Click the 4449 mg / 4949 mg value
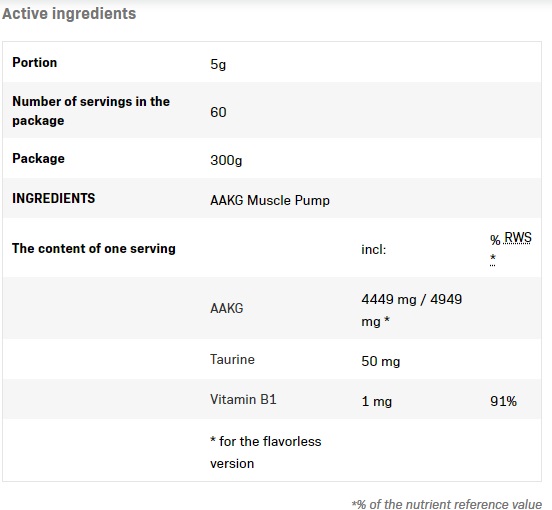This screenshot has width=552, height=510. click(412, 310)
